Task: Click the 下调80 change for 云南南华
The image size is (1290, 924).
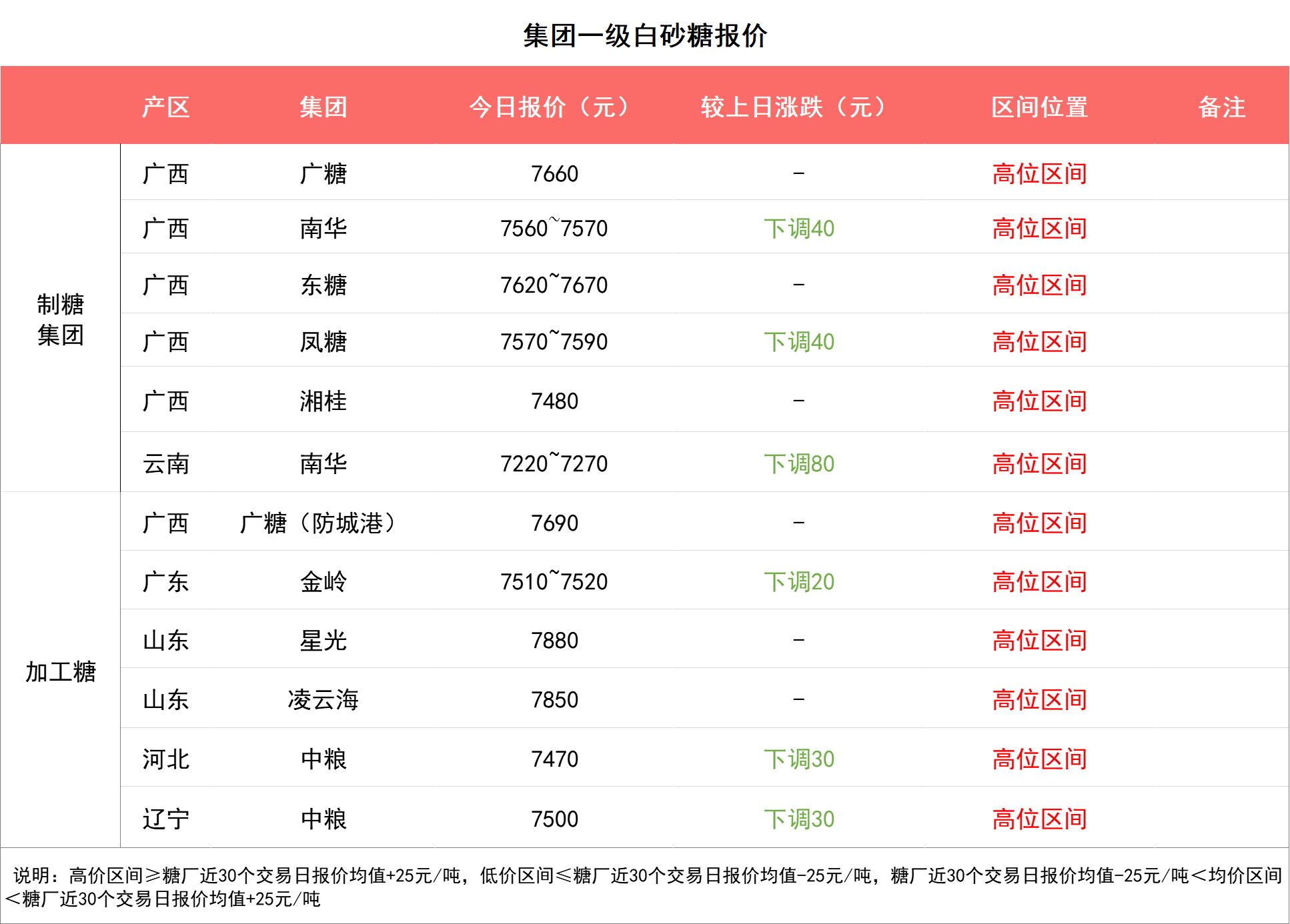Action: point(798,463)
